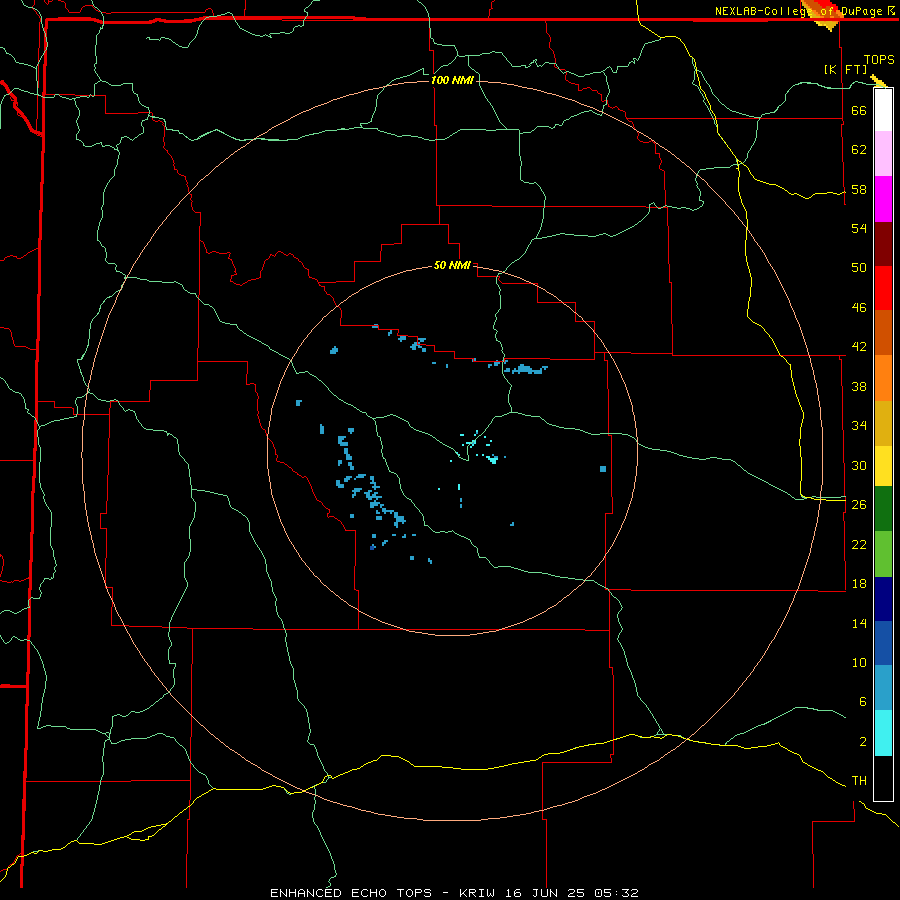Click the white 66 kft legend swatch
This screenshot has height=900, width=900.
point(883,110)
